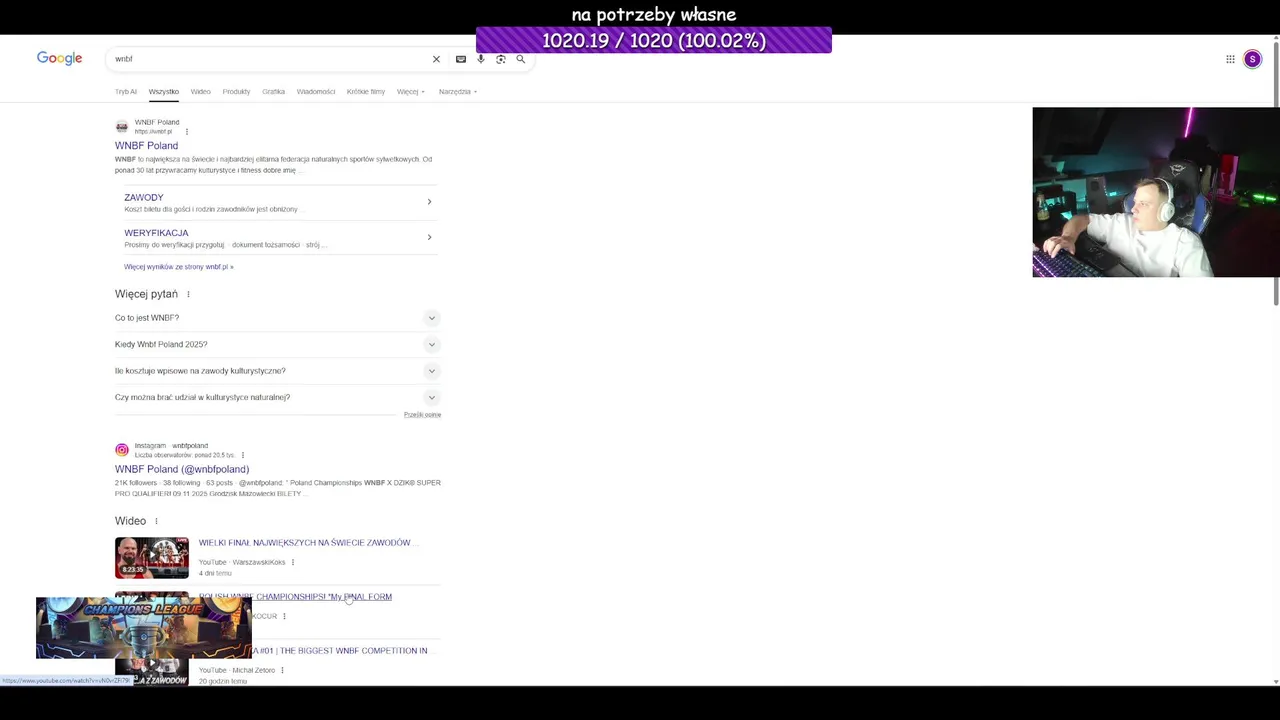Open the Google account avatar
The image size is (1280, 720).
(1252, 59)
